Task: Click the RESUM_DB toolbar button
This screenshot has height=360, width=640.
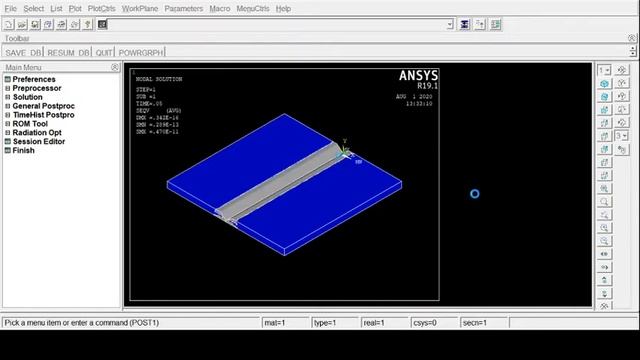Action: click(68, 53)
